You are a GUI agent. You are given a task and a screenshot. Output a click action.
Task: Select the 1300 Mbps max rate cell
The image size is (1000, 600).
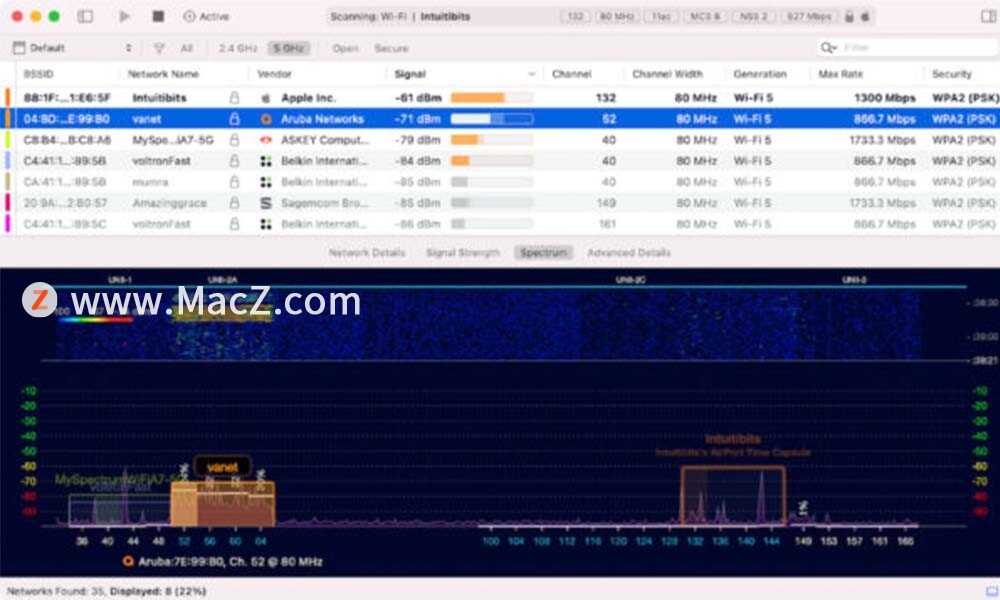[x=885, y=98]
